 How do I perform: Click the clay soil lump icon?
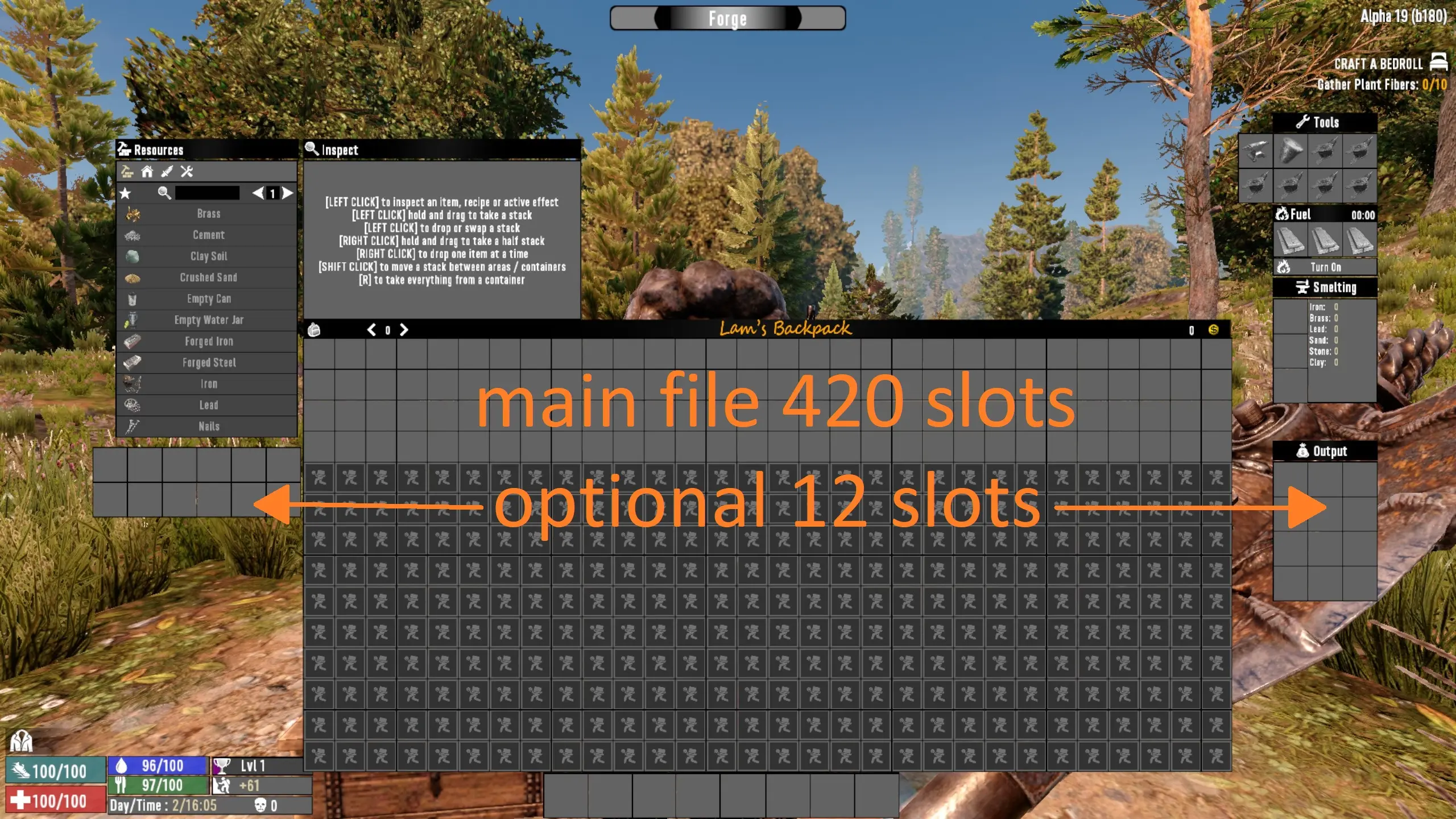(x=133, y=257)
